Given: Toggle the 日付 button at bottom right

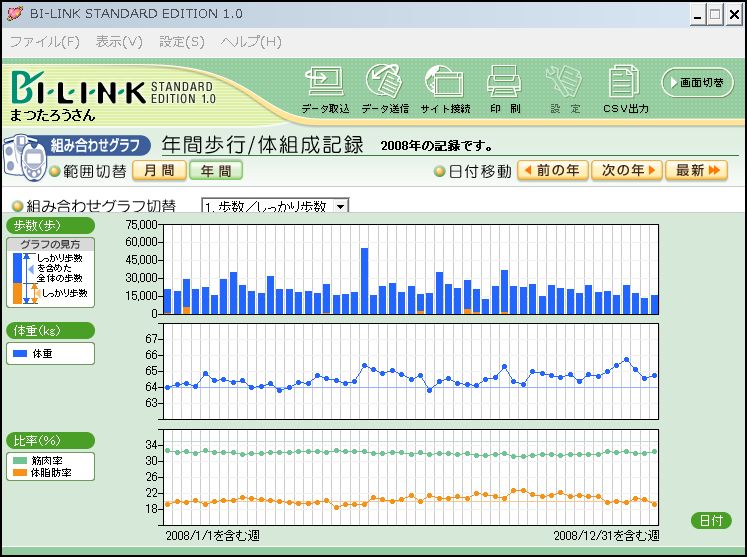Looking at the screenshot, I should coord(711,521).
